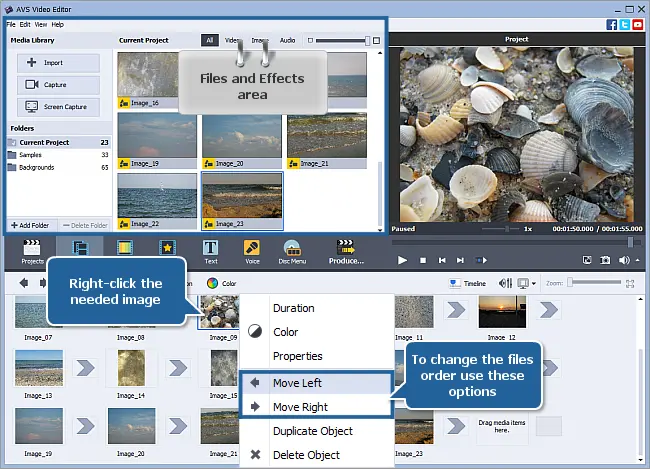650x469 pixels.
Task: Click the next scene playback button
Action: click(x=481, y=260)
